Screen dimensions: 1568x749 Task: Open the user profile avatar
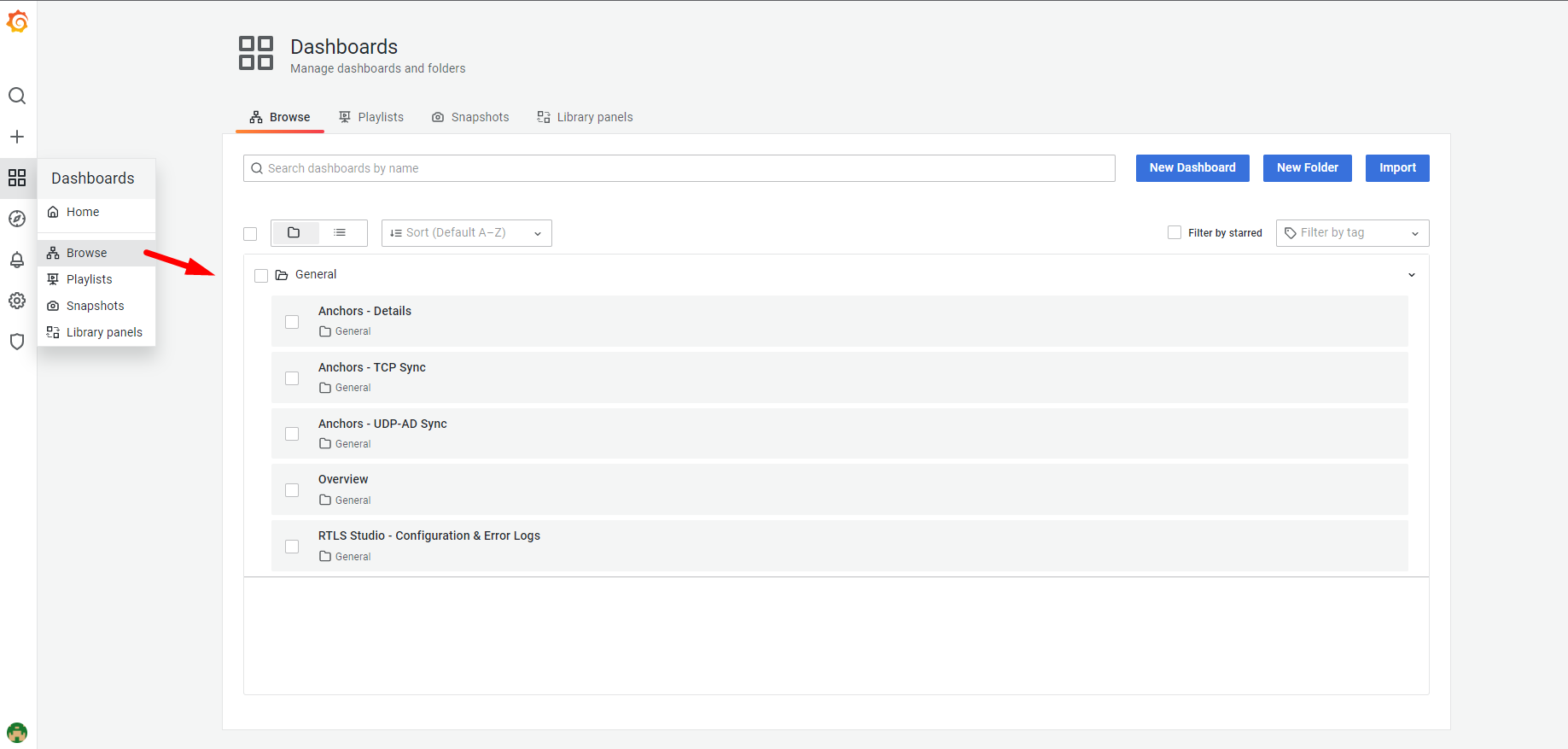point(17,733)
